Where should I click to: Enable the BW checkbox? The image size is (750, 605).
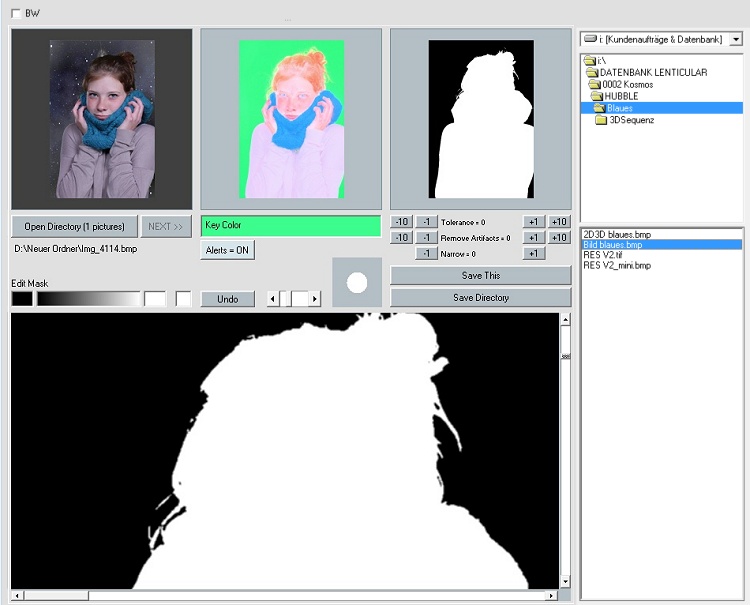tap(16, 13)
